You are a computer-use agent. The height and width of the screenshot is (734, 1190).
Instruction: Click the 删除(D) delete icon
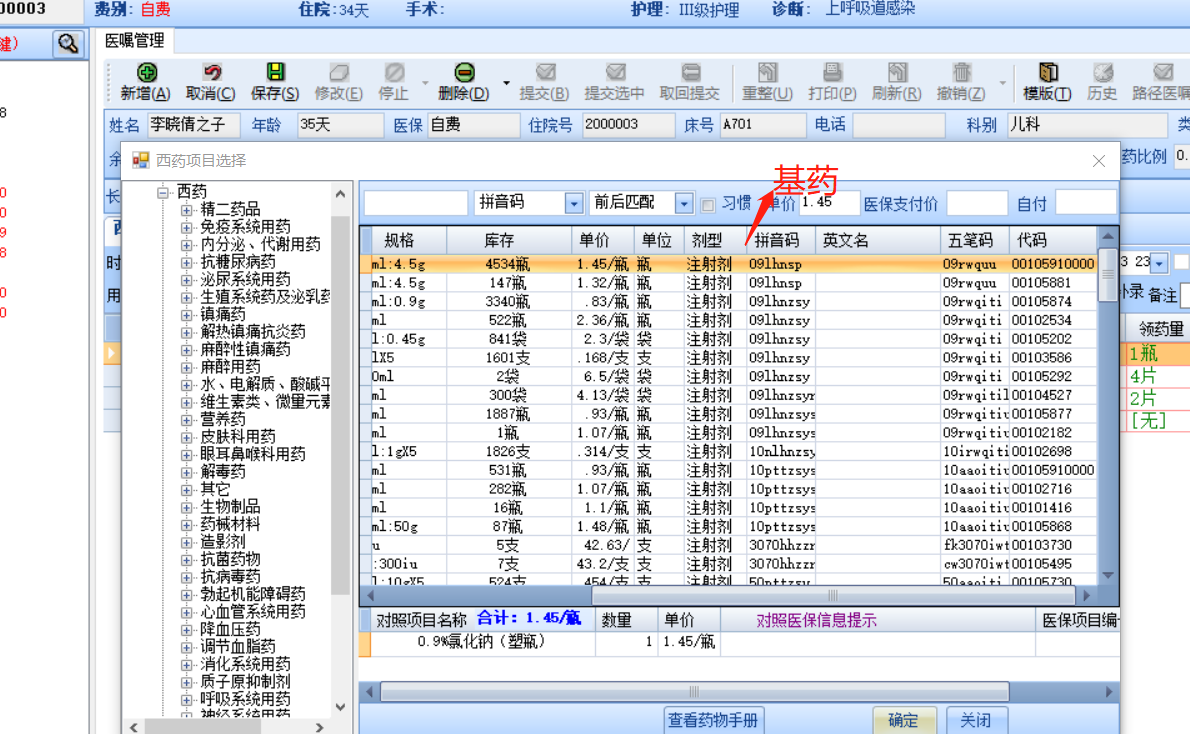(464, 73)
